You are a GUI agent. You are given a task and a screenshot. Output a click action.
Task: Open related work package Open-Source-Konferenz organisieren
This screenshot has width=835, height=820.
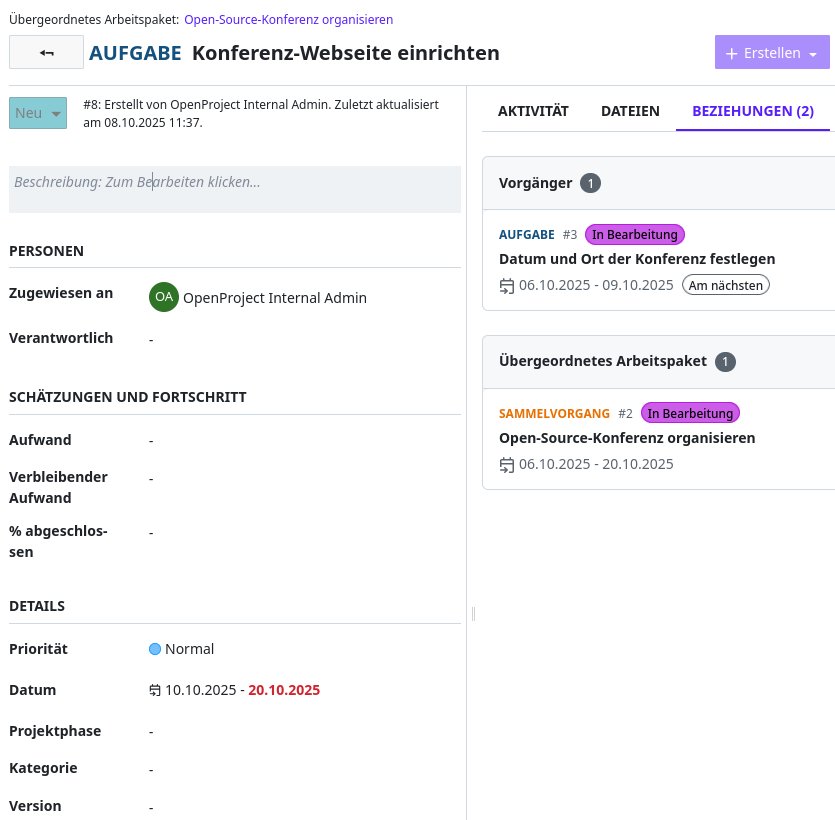627,438
